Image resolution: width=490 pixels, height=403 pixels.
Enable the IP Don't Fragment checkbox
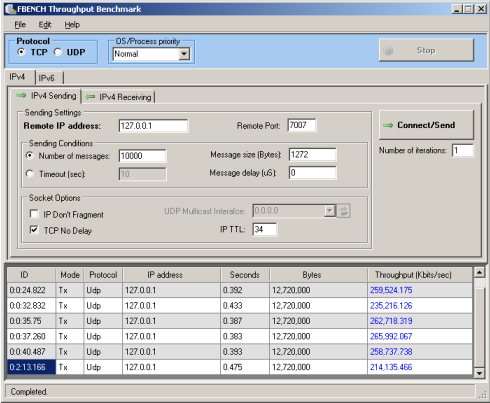(34, 214)
